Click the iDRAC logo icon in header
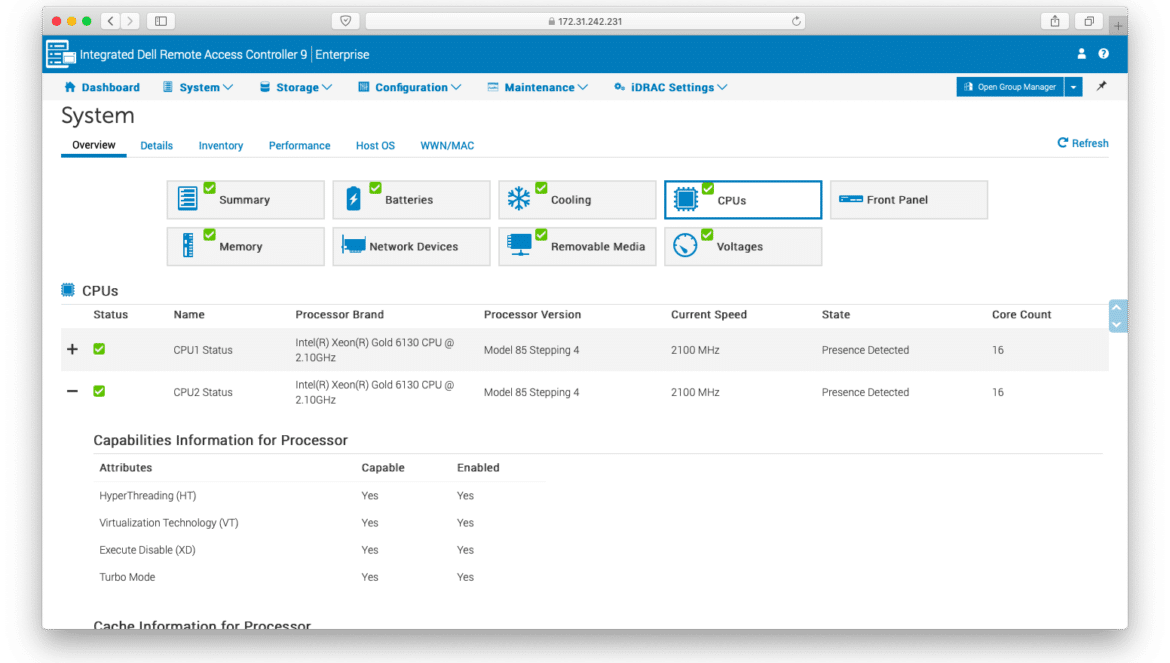 tap(60, 54)
